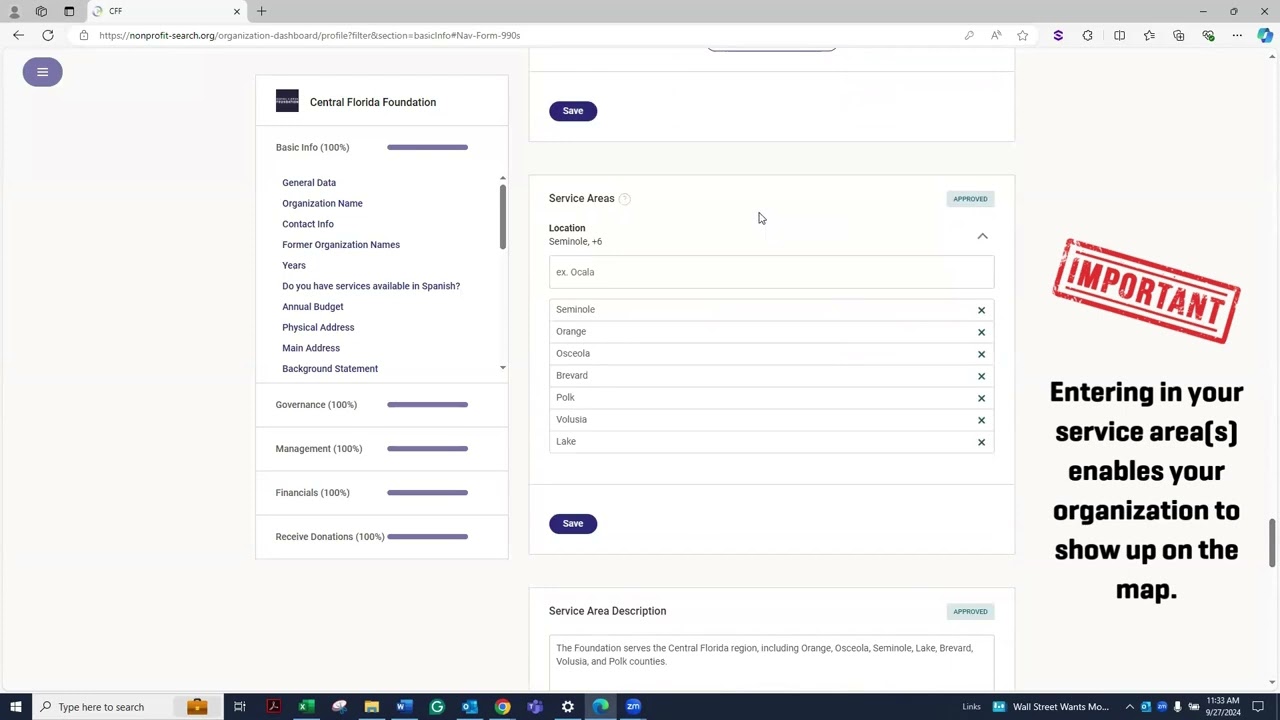
Task: Click the Service Areas help question icon
Action: click(624, 199)
